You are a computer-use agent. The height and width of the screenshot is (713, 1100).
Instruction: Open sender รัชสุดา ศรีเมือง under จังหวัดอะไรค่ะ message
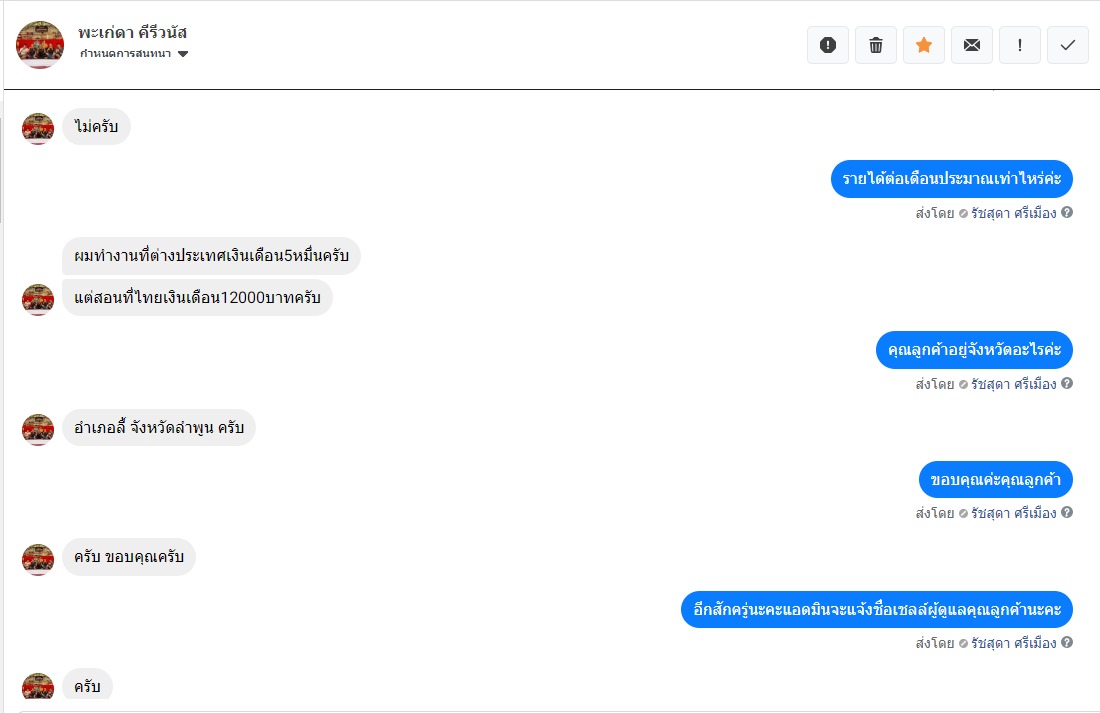pyautogui.click(x=1013, y=384)
